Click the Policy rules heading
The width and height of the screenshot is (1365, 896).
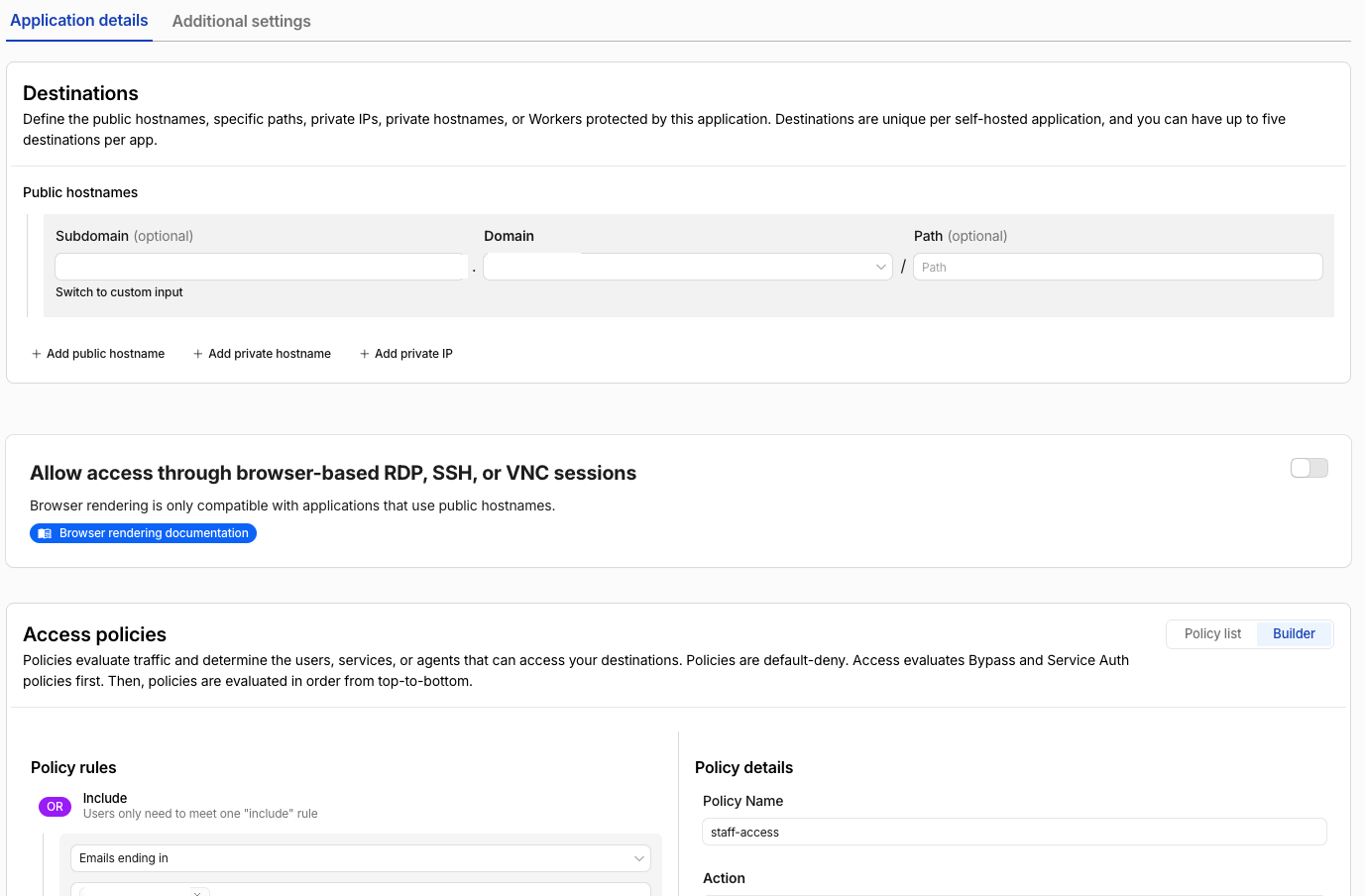point(73,767)
